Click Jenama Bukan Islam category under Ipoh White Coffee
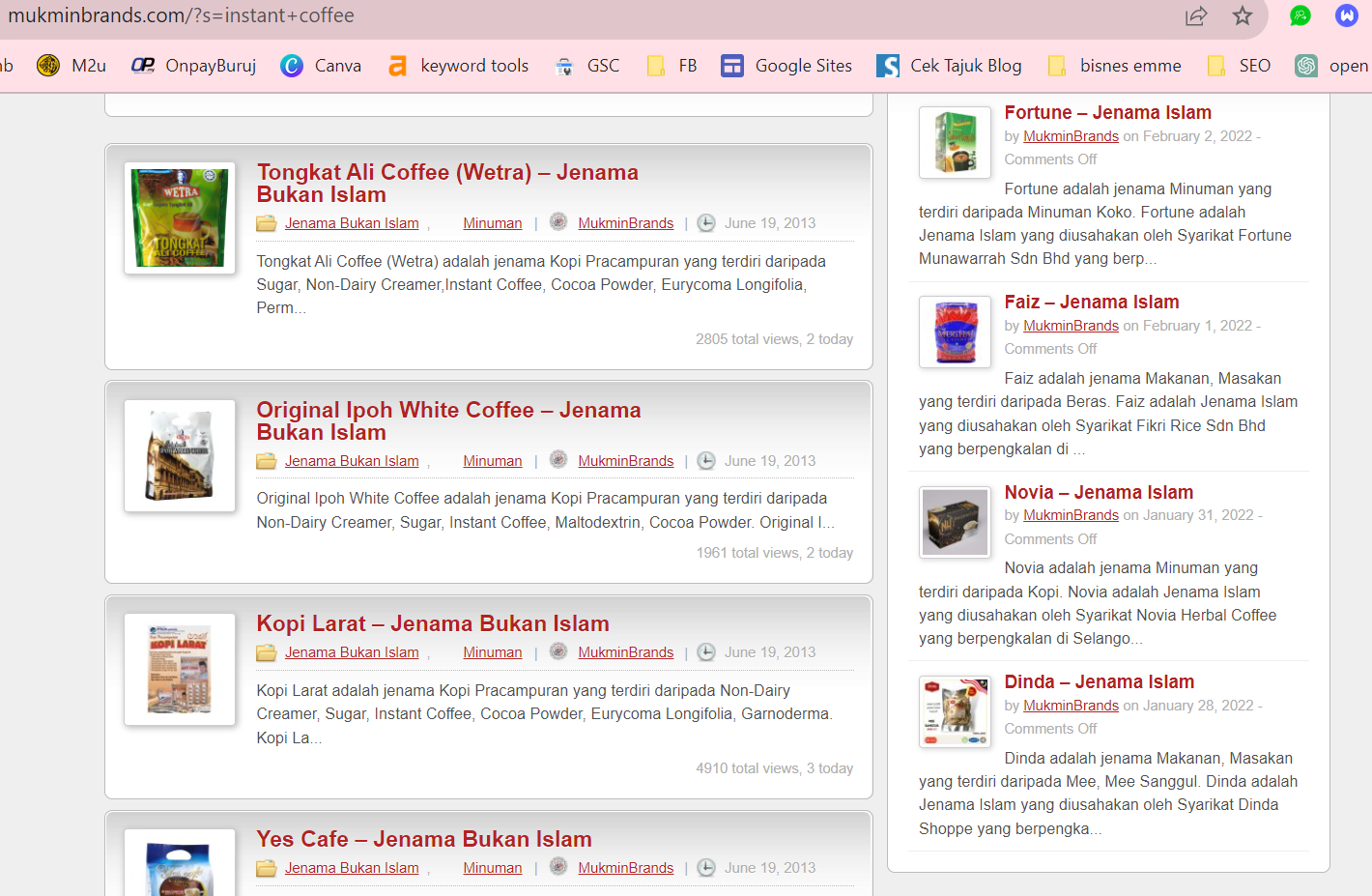 pyautogui.click(x=352, y=461)
